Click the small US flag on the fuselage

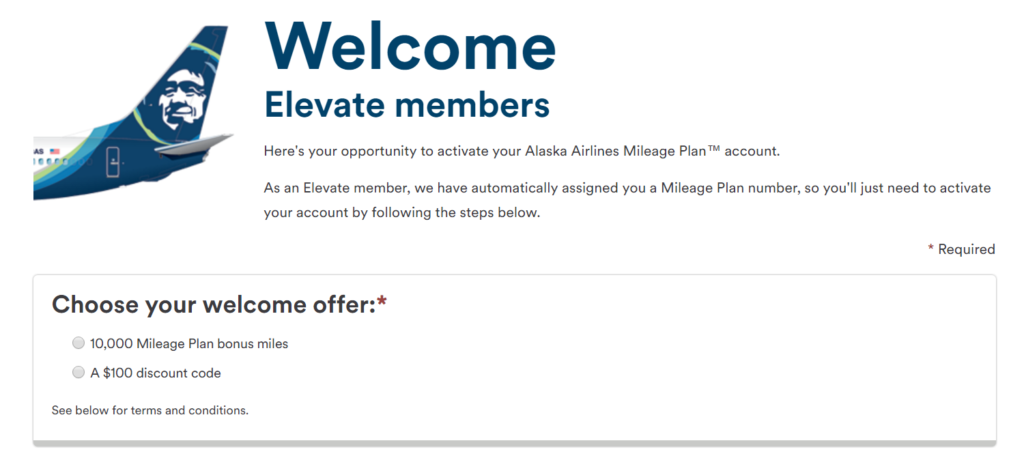pyautogui.click(x=54, y=152)
